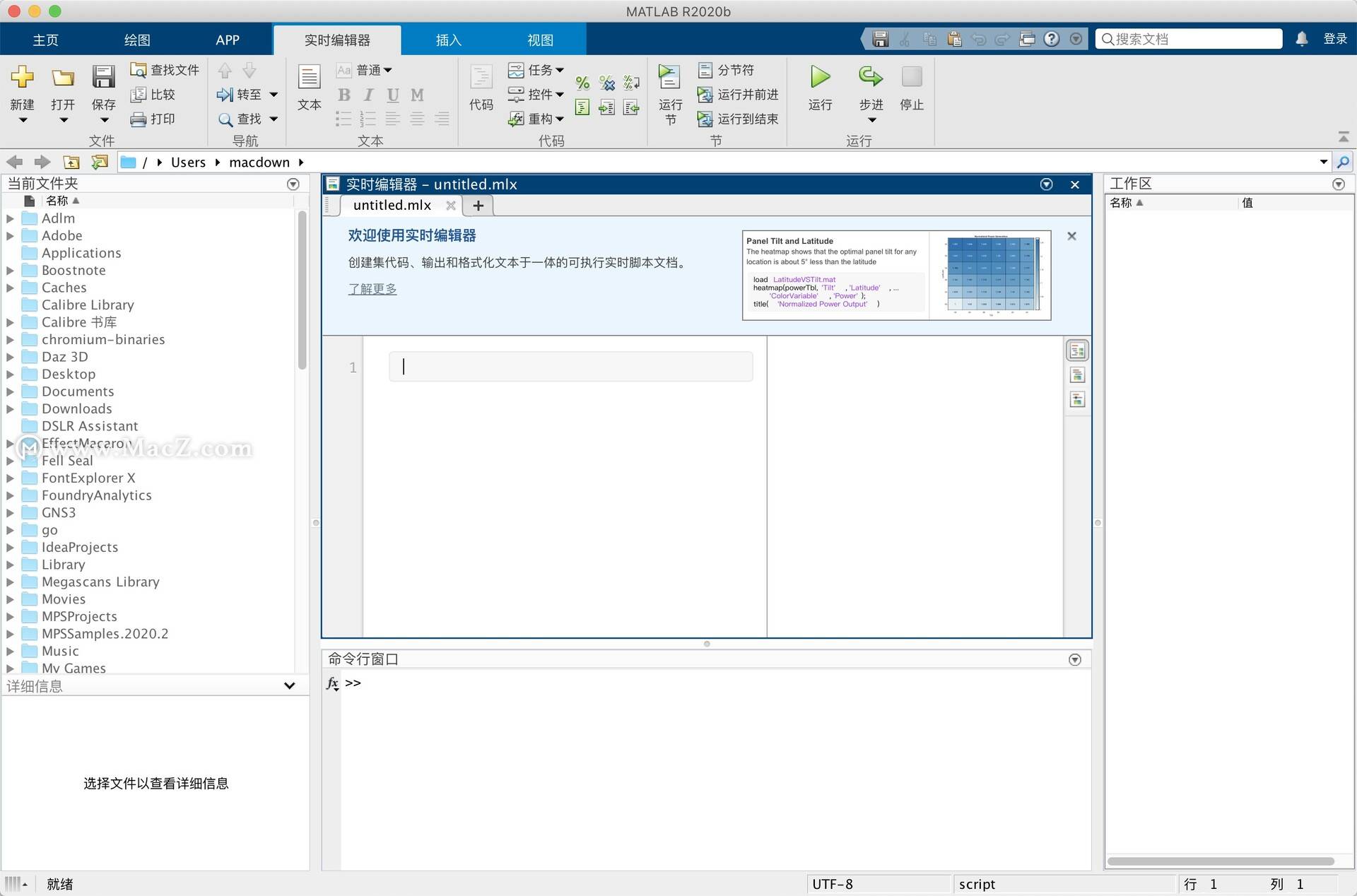This screenshot has width=1357, height=896.
Task: Switch to the Plots (绘图) tab
Action: click(137, 40)
